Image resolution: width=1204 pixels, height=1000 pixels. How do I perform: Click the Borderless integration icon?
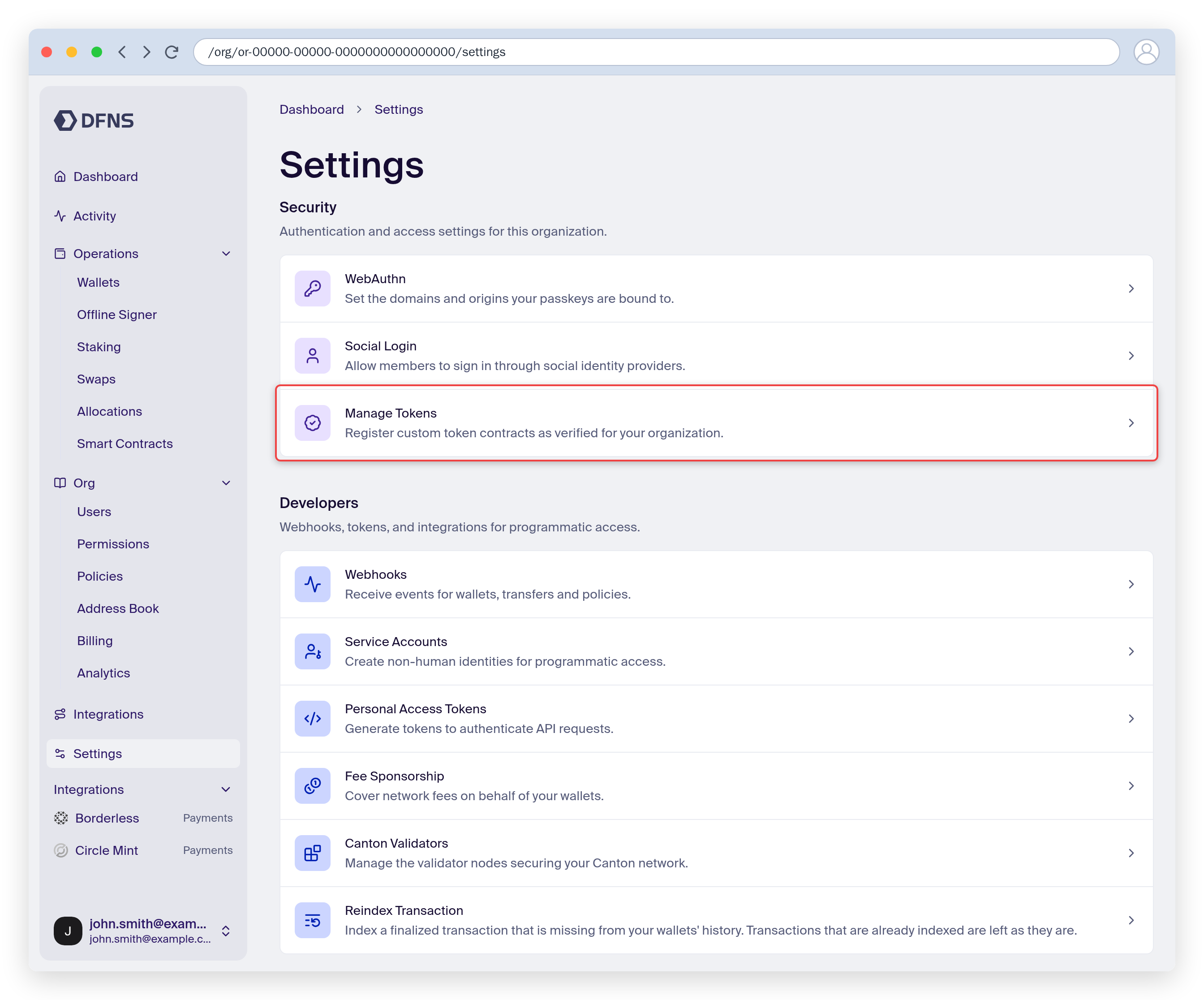(x=61, y=818)
